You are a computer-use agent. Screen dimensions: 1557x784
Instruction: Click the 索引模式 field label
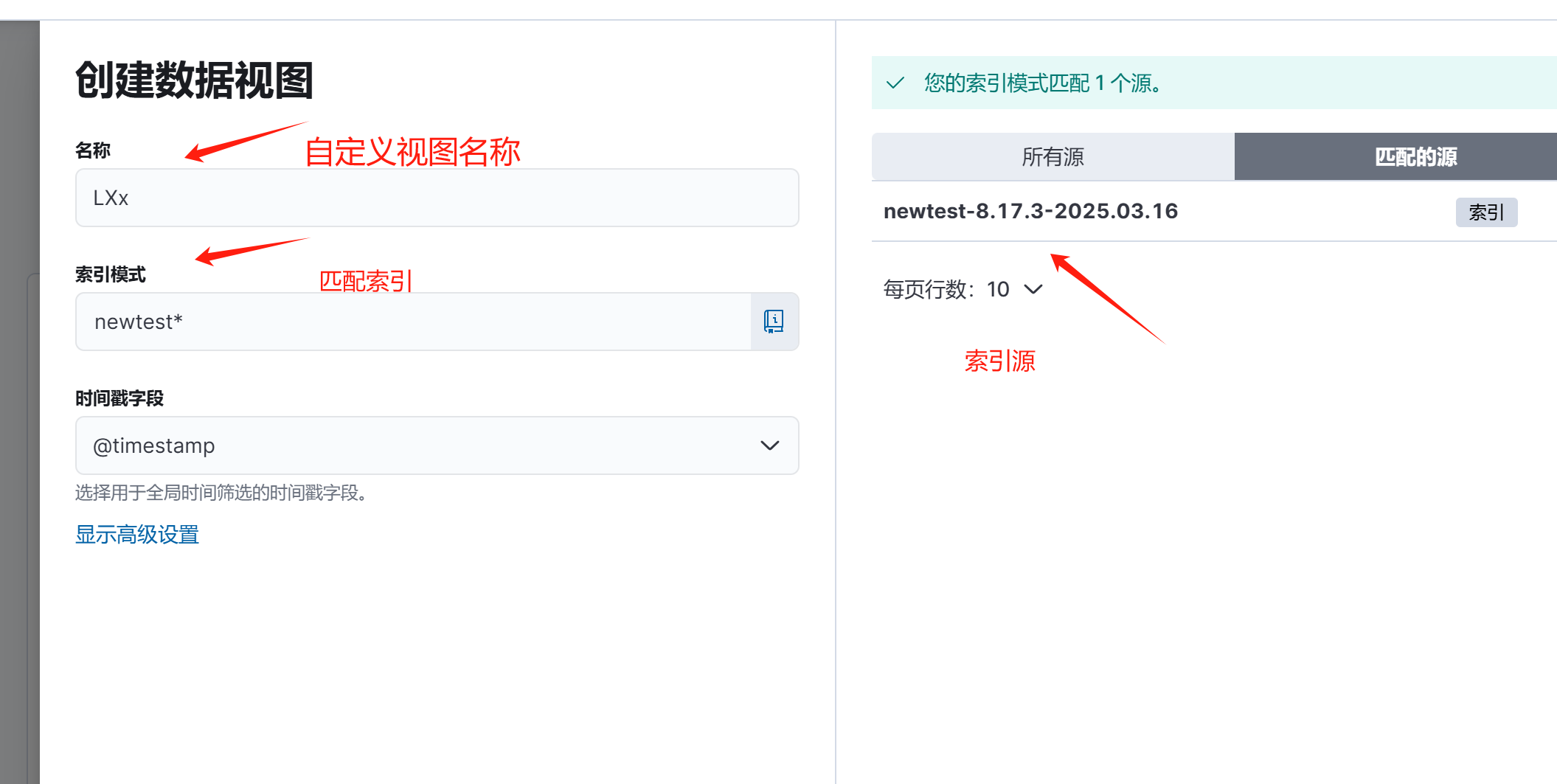[x=111, y=274]
